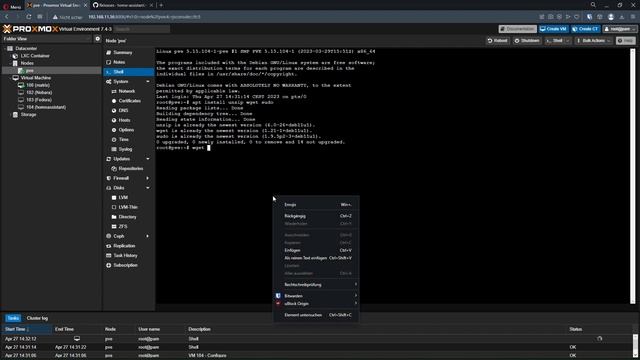
Task: Switch to the Cluster log tab
Action: [37, 318]
